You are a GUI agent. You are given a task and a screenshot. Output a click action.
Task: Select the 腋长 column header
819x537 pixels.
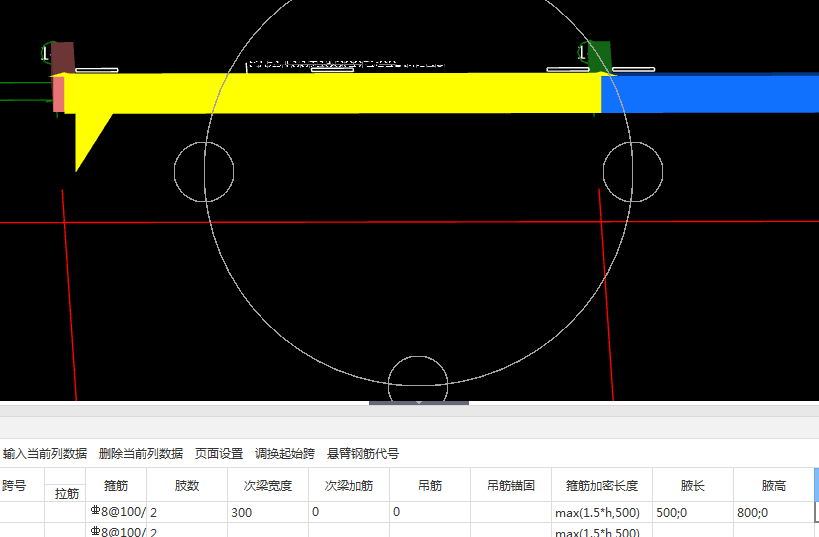pyautogui.click(x=693, y=485)
